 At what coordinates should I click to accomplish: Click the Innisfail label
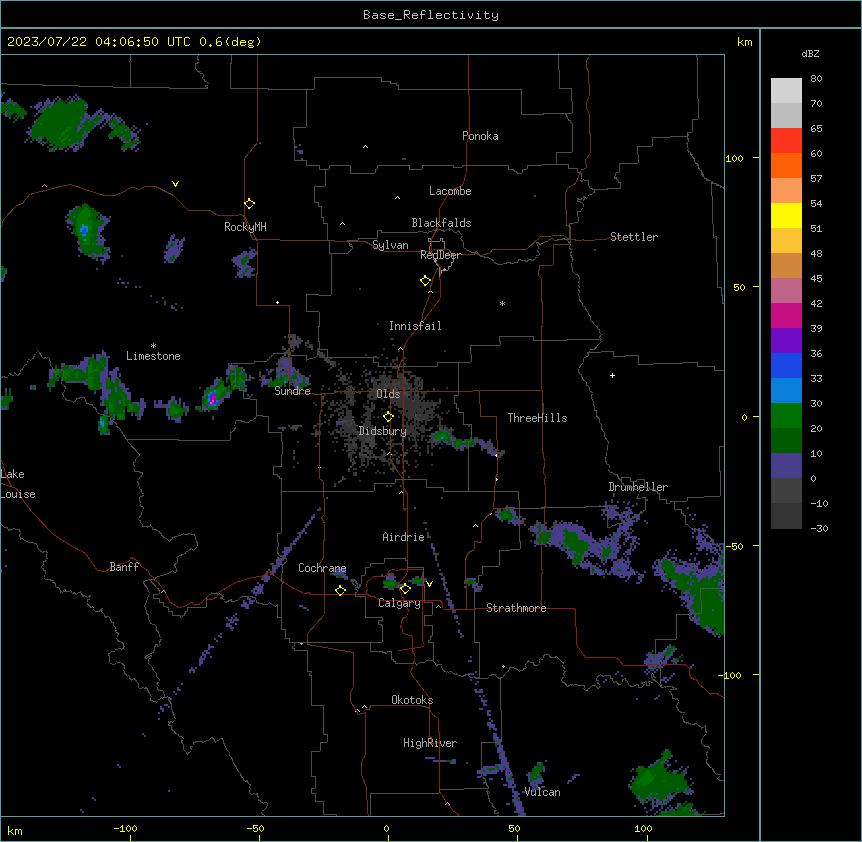tap(415, 326)
